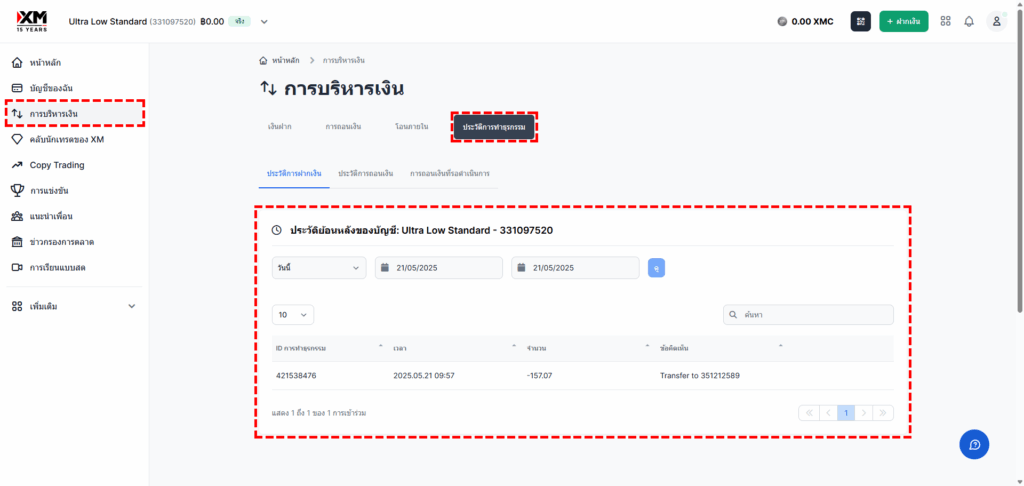Select ประวัติการฝากเงิน sub-tab
Image resolution: width=1024 pixels, height=486 pixels.
click(x=294, y=174)
